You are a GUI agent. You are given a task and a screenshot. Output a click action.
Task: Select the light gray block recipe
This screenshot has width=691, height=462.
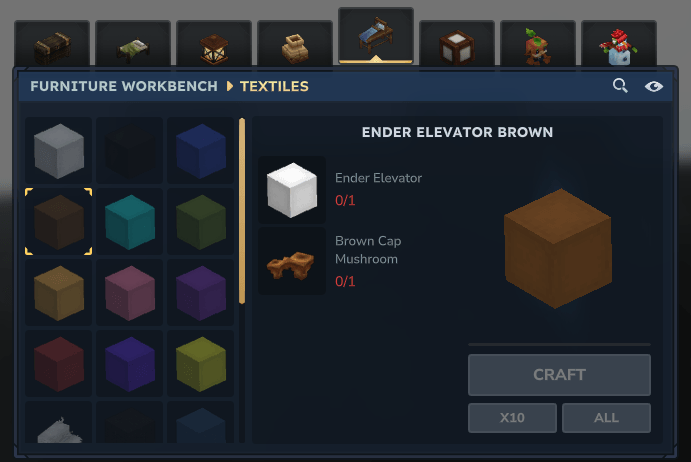(59, 151)
